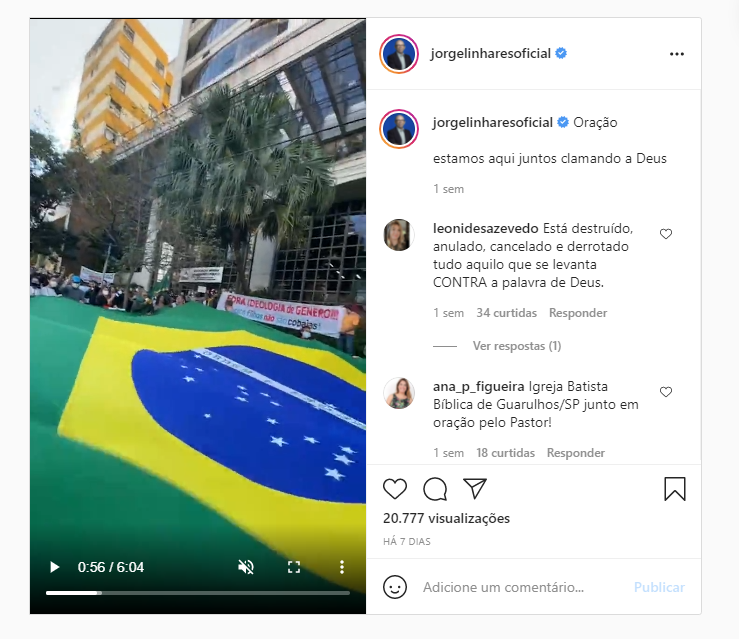739x639 pixels.
Task: Click the Publicar button
Action: 659,587
